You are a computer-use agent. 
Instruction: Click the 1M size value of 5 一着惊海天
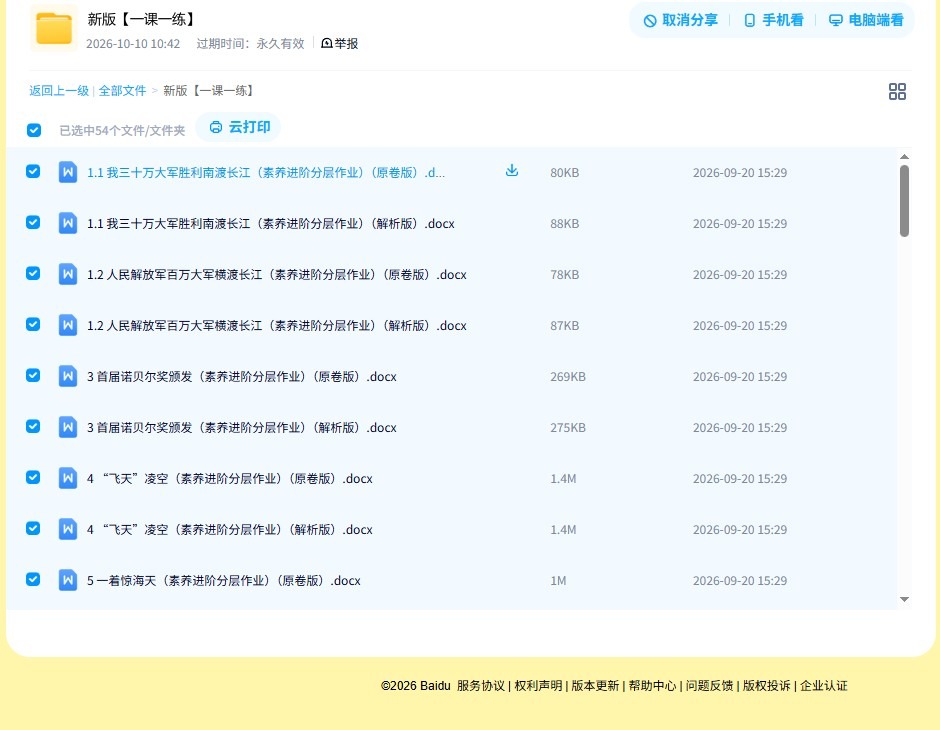(558, 580)
